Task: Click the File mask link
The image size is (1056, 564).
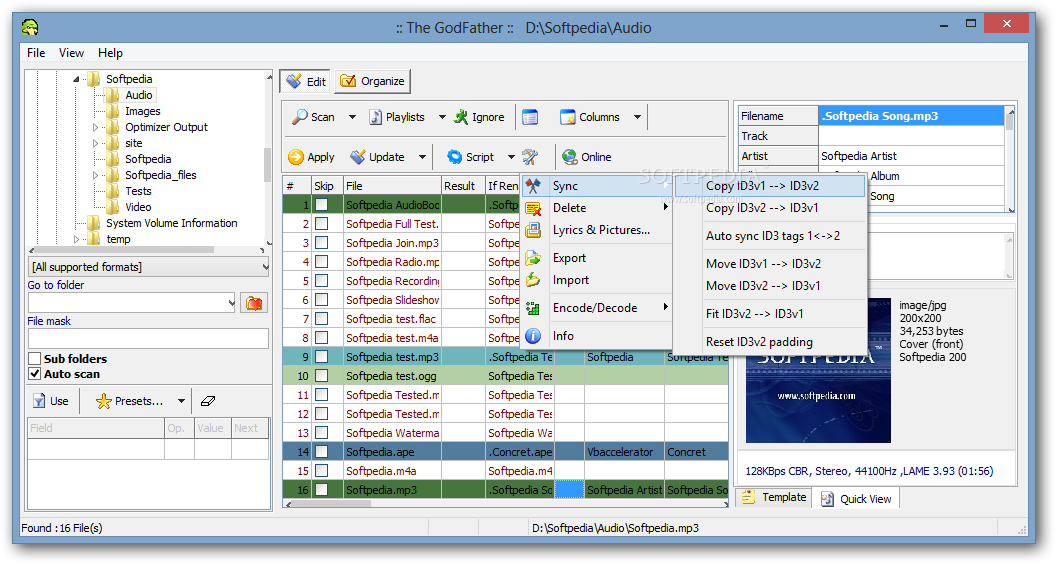Action: click(49, 321)
